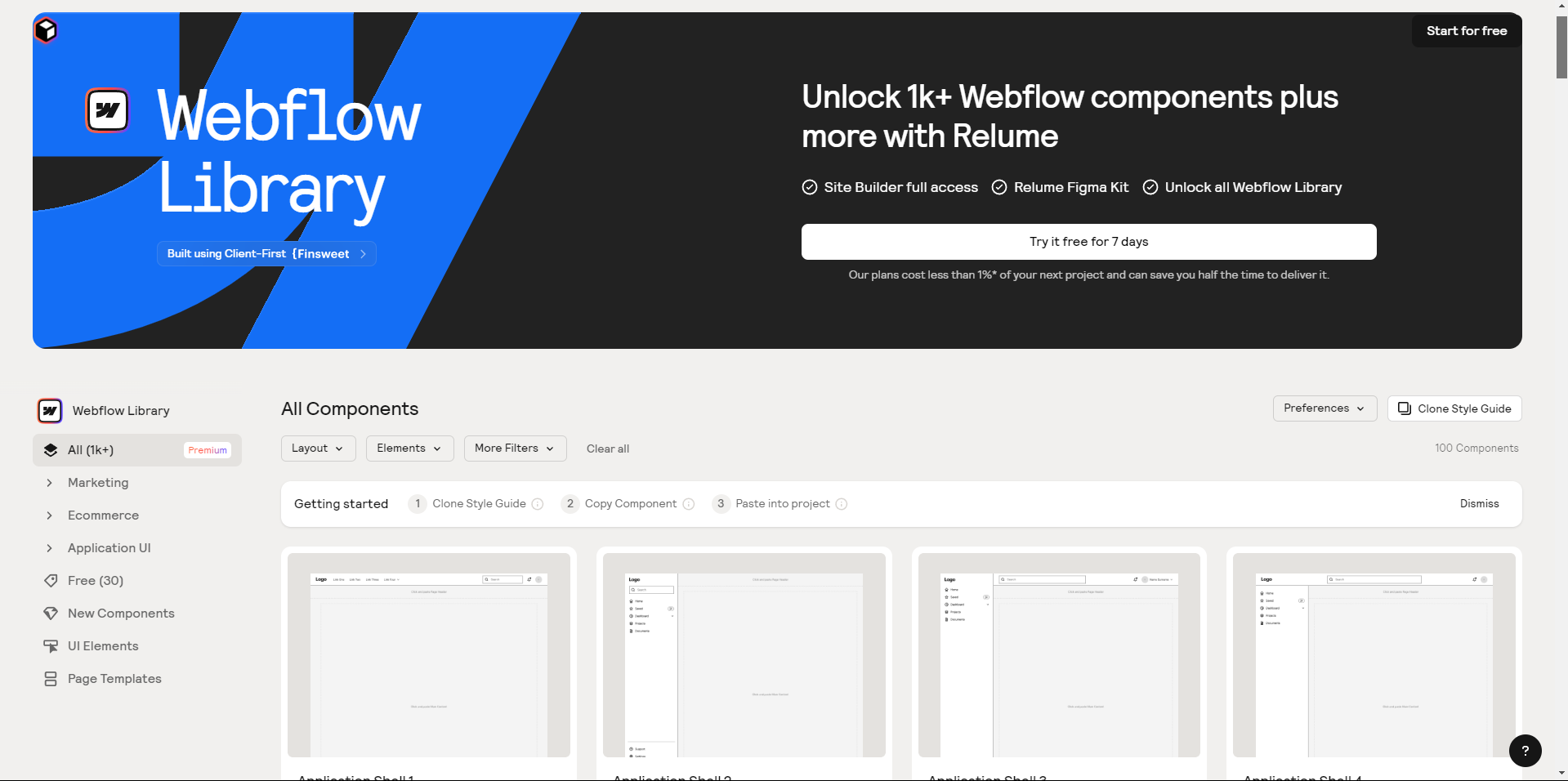Dismiss the Getting started bar
1568x781 pixels.
pyautogui.click(x=1479, y=504)
